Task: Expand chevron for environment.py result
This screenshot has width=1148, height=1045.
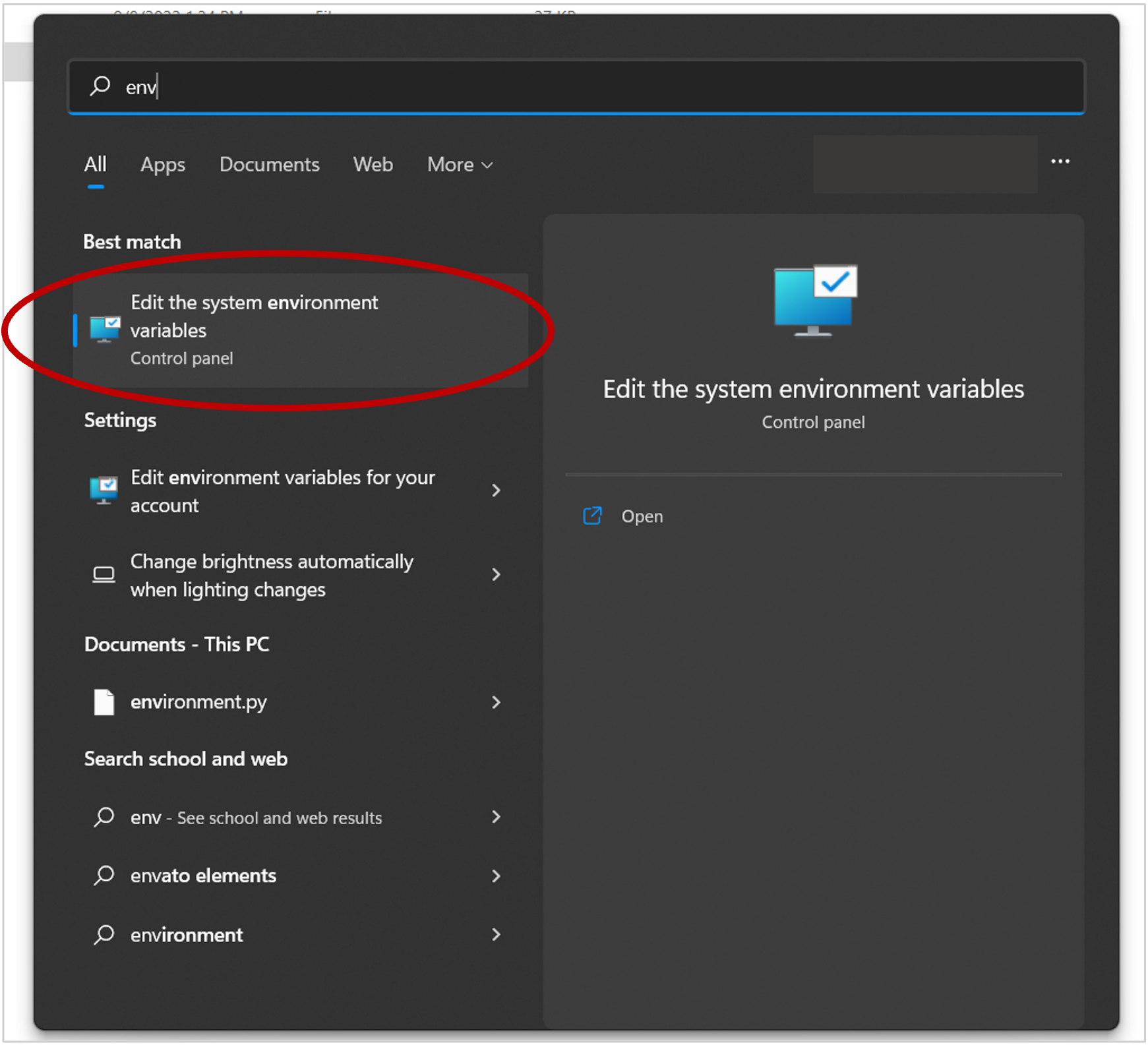Action: click(x=496, y=702)
